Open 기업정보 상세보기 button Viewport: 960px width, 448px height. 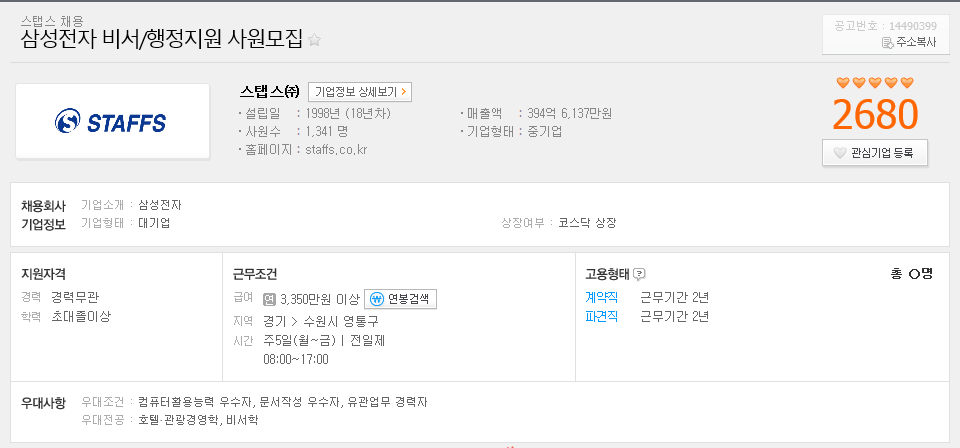coord(359,92)
